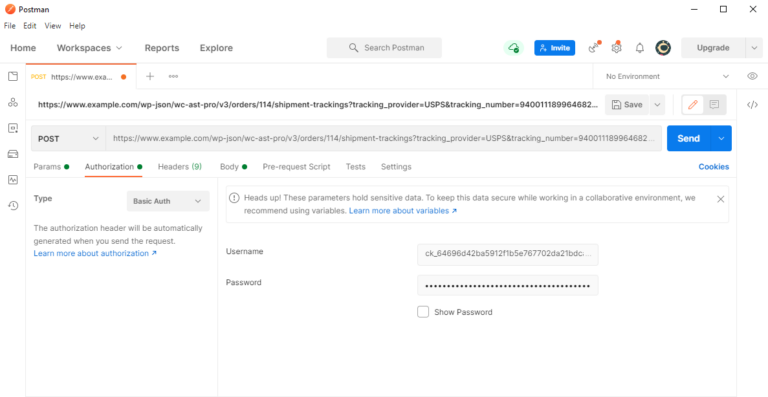Click the info icon in Heads up banner
768x397 pixels.
pyautogui.click(x=235, y=198)
